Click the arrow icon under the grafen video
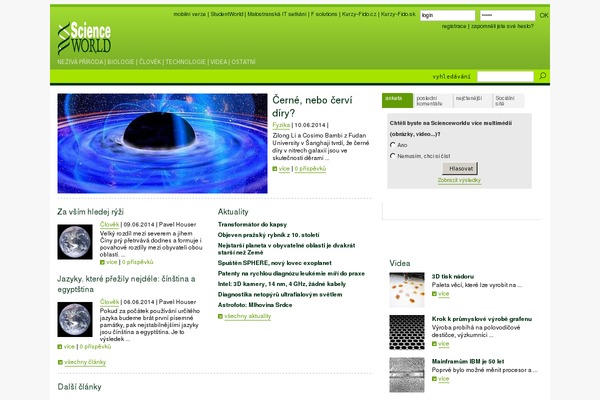 (434, 344)
